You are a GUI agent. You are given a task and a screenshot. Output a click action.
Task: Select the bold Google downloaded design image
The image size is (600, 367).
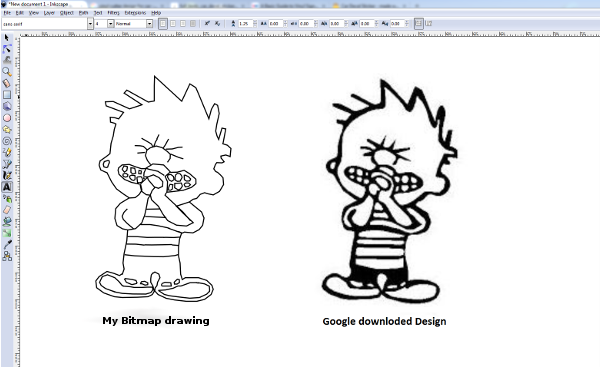click(x=390, y=191)
